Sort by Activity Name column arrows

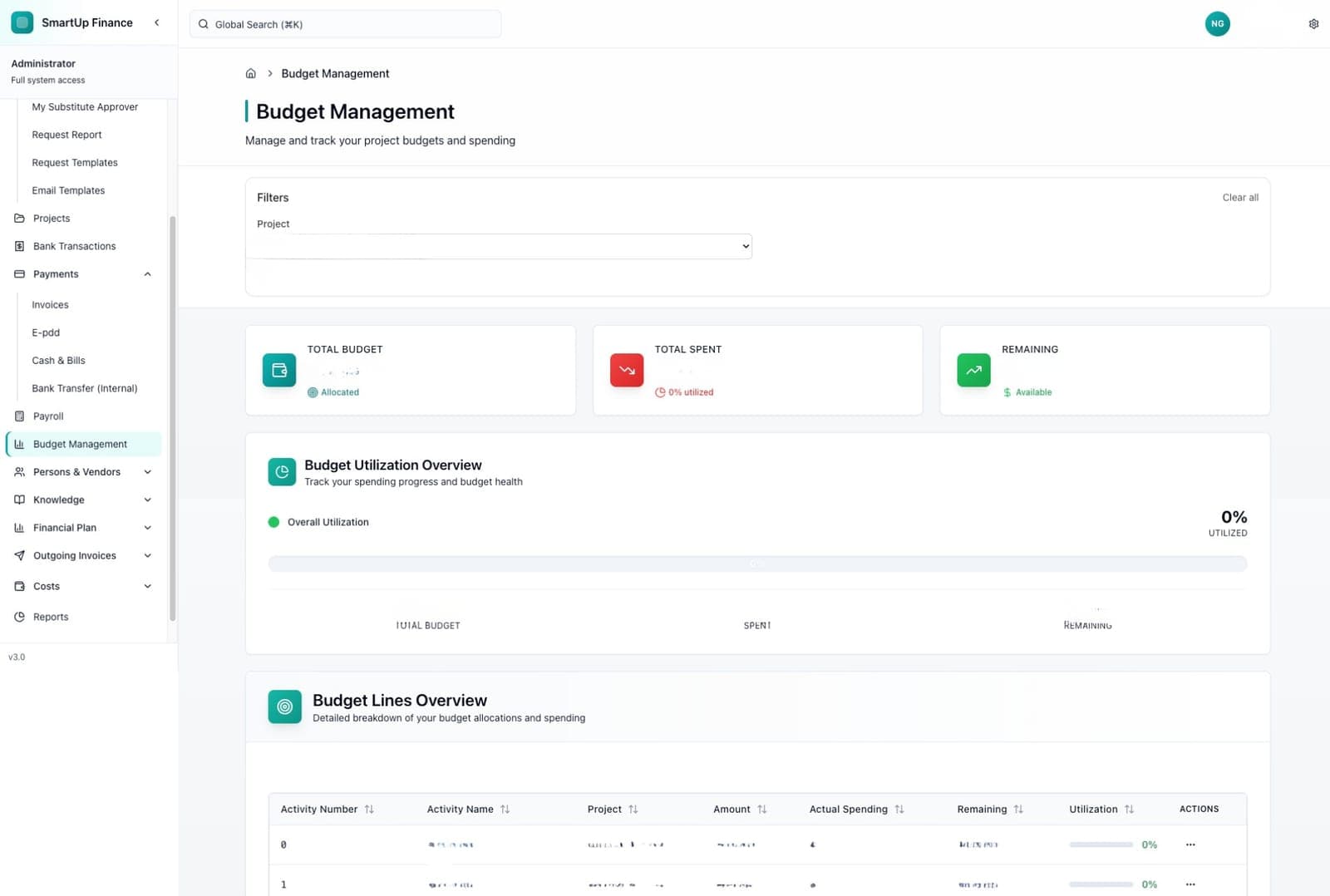pyautogui.click(x=505, y=809)
